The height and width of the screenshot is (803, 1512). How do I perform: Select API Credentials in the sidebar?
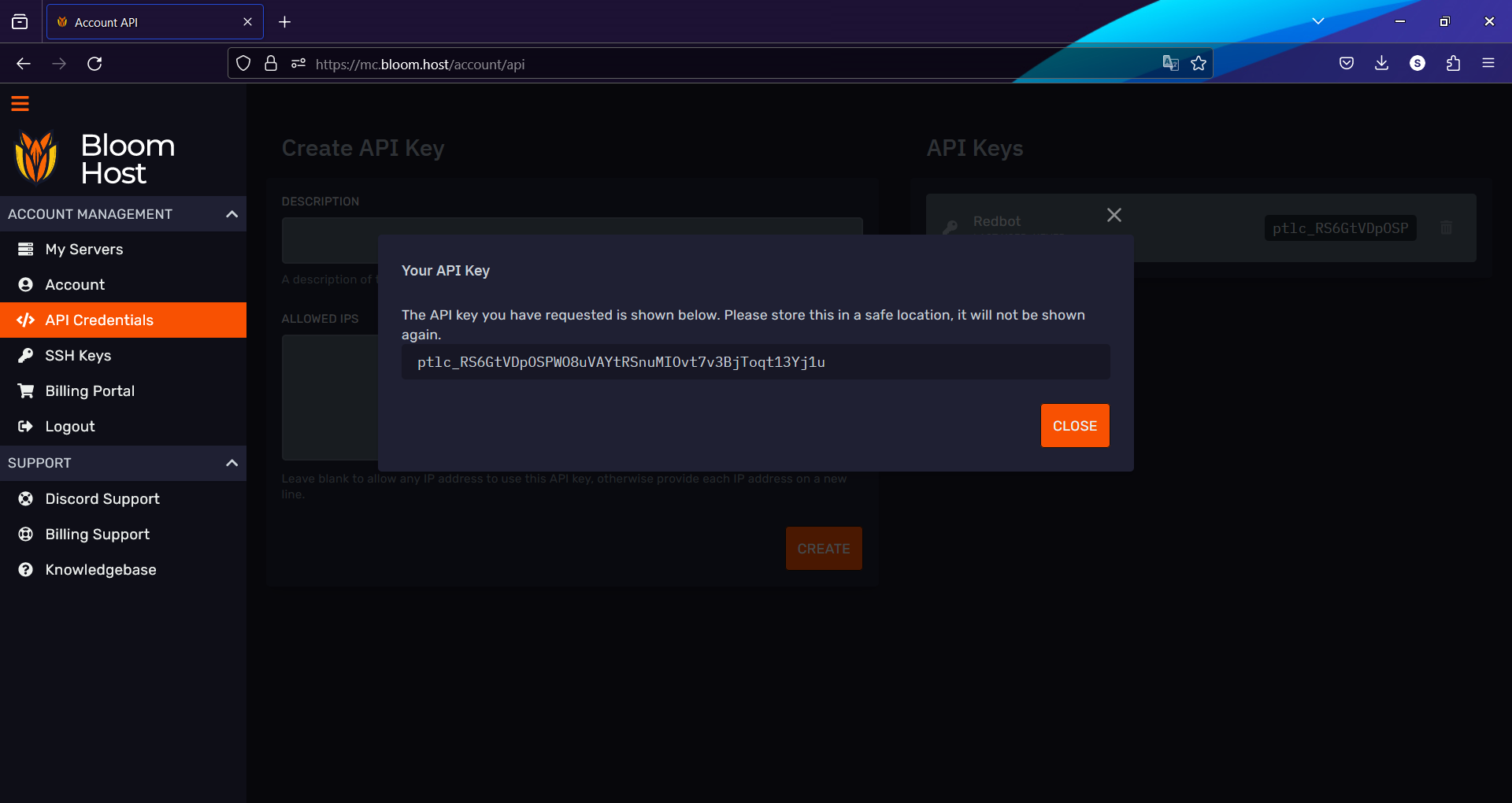[x=123, y=320]
